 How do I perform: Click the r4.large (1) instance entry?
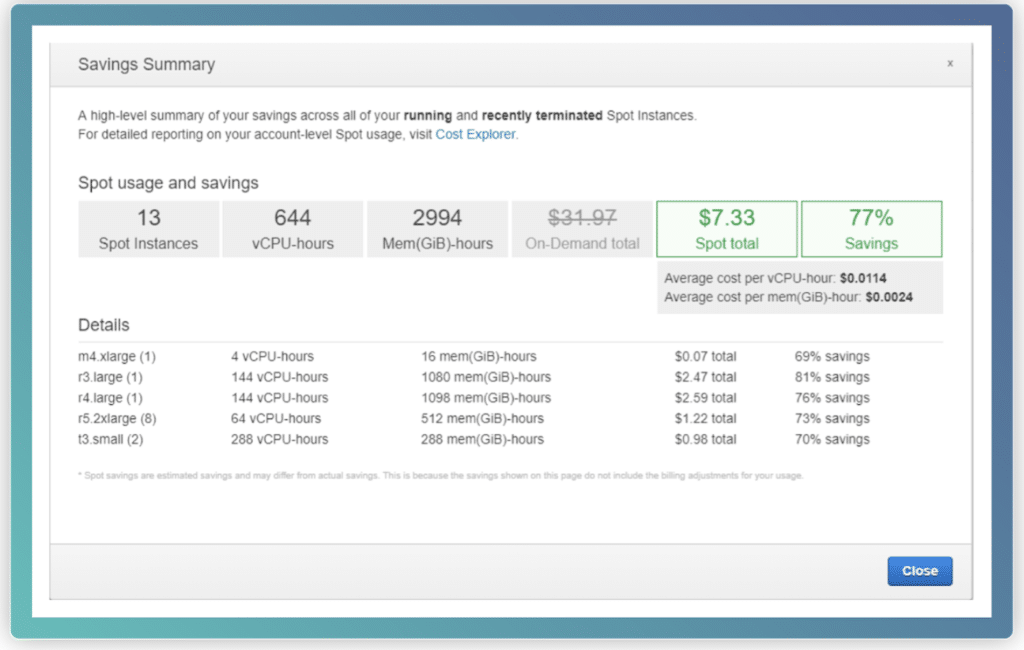tap(110, 398)
